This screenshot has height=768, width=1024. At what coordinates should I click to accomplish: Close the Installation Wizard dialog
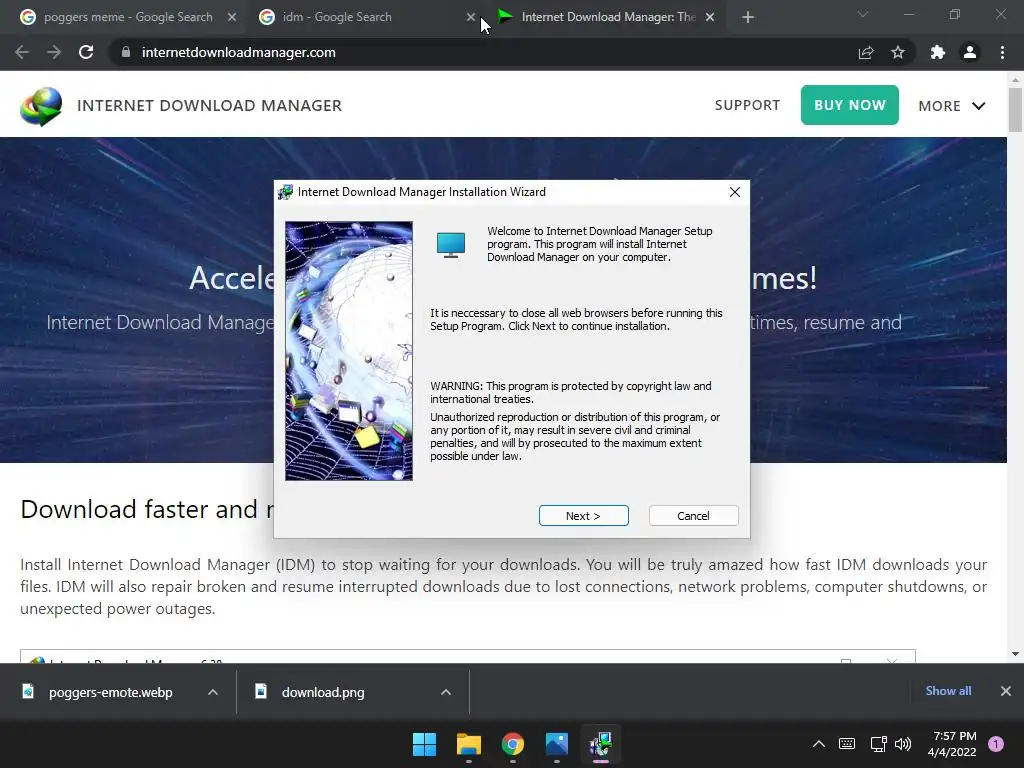735,192
